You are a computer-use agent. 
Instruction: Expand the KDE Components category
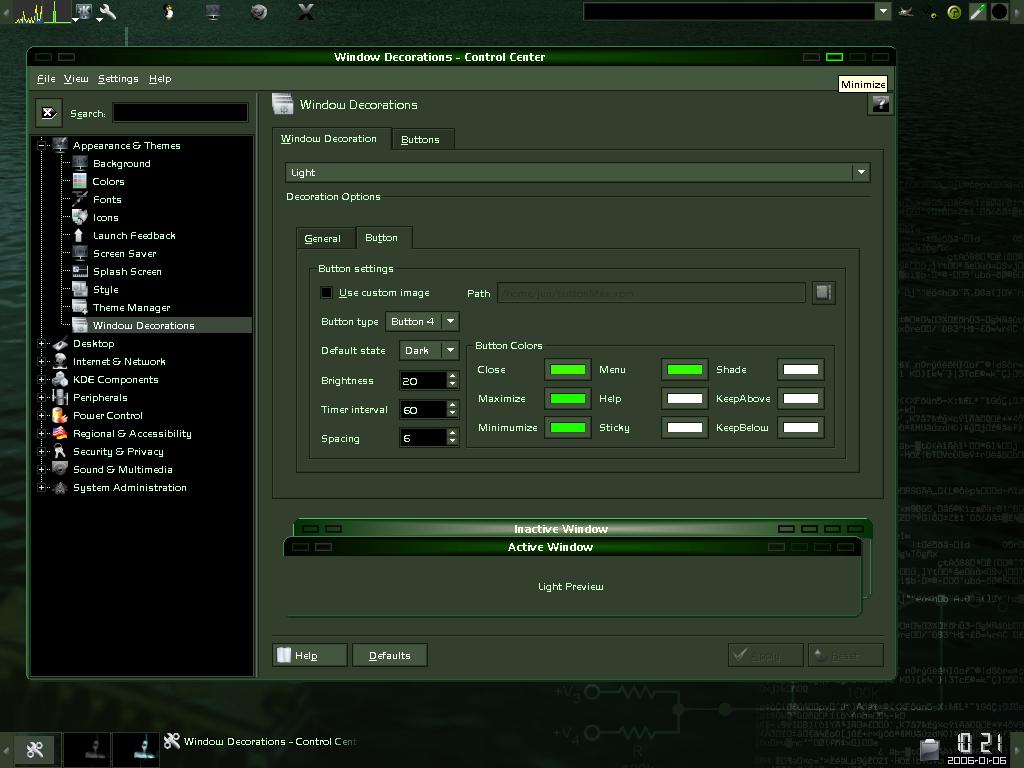[41, 379]
